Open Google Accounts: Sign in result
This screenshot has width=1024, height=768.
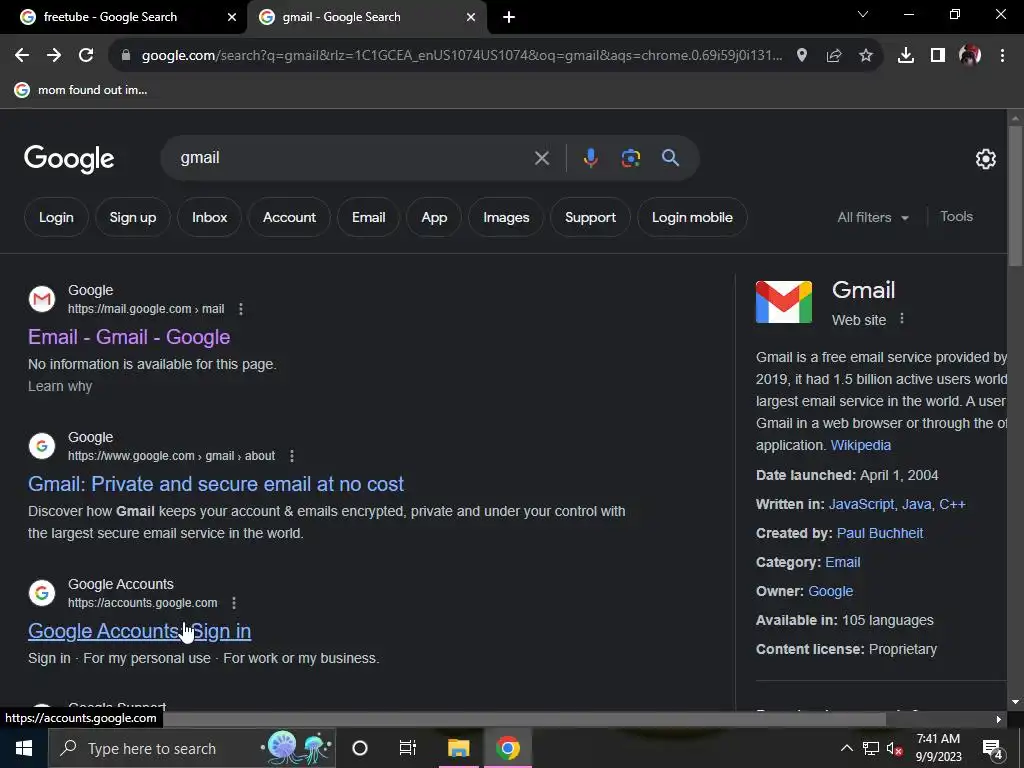tap(140, 631)
